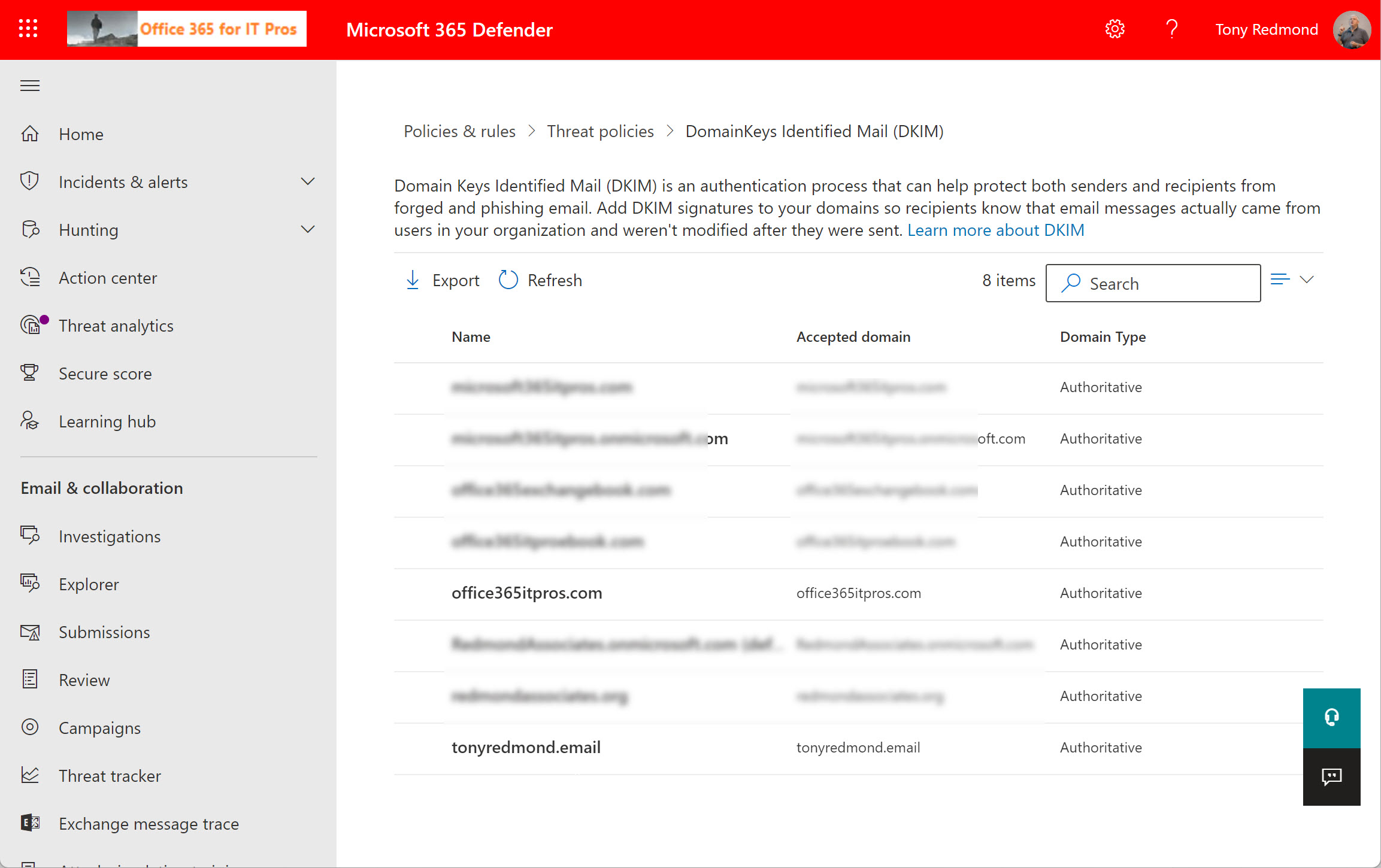The width and height of the screenshot is (1381, 868).
Task: Open the feedback chat icon
Action: pos(1331,776)
